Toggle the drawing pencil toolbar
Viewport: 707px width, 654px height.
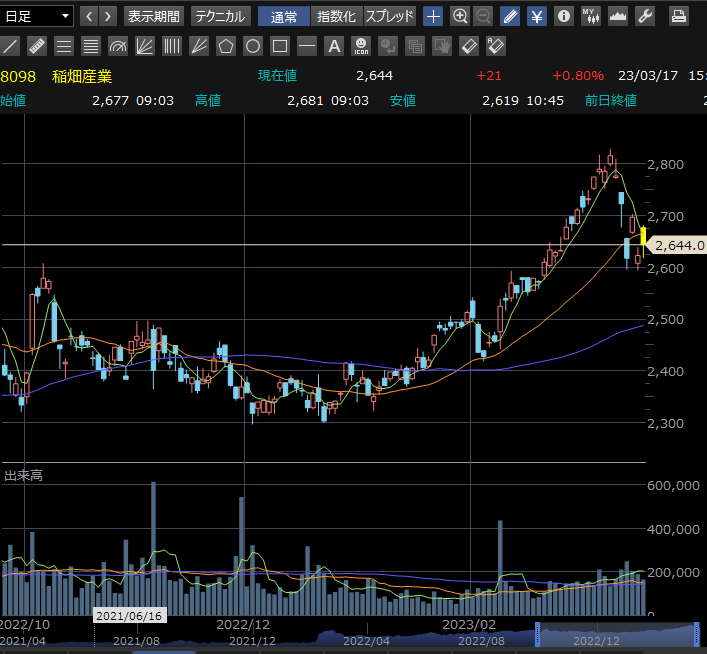coord(510,17)
